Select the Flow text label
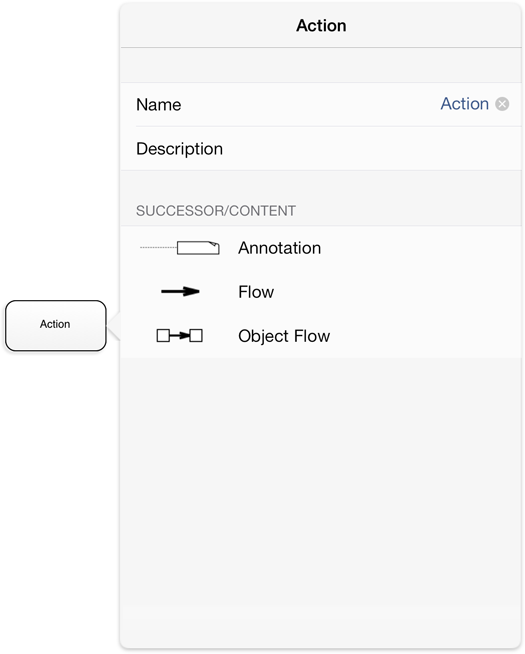Image resolution: width=525 pixels, height=654 pixels. (x=256, y=292)
